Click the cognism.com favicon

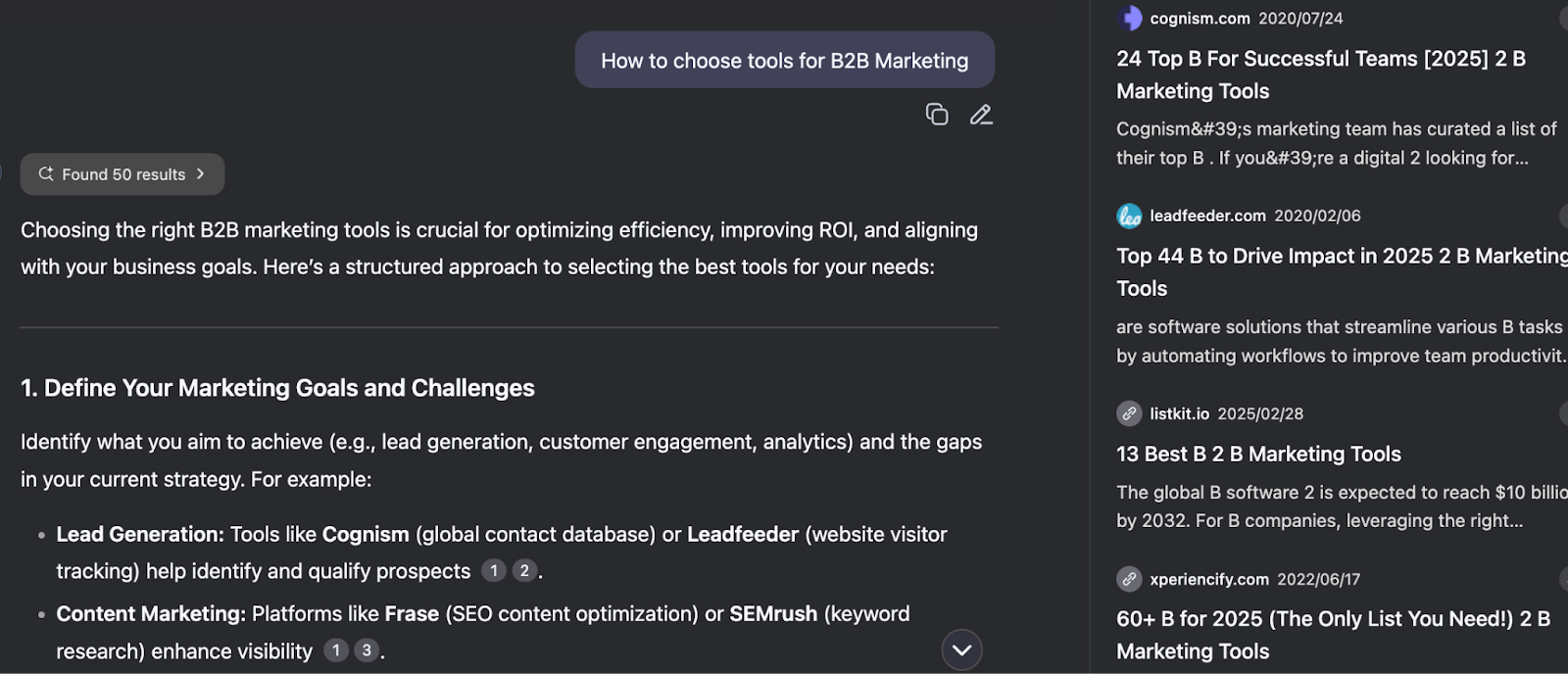[1130, 18]
